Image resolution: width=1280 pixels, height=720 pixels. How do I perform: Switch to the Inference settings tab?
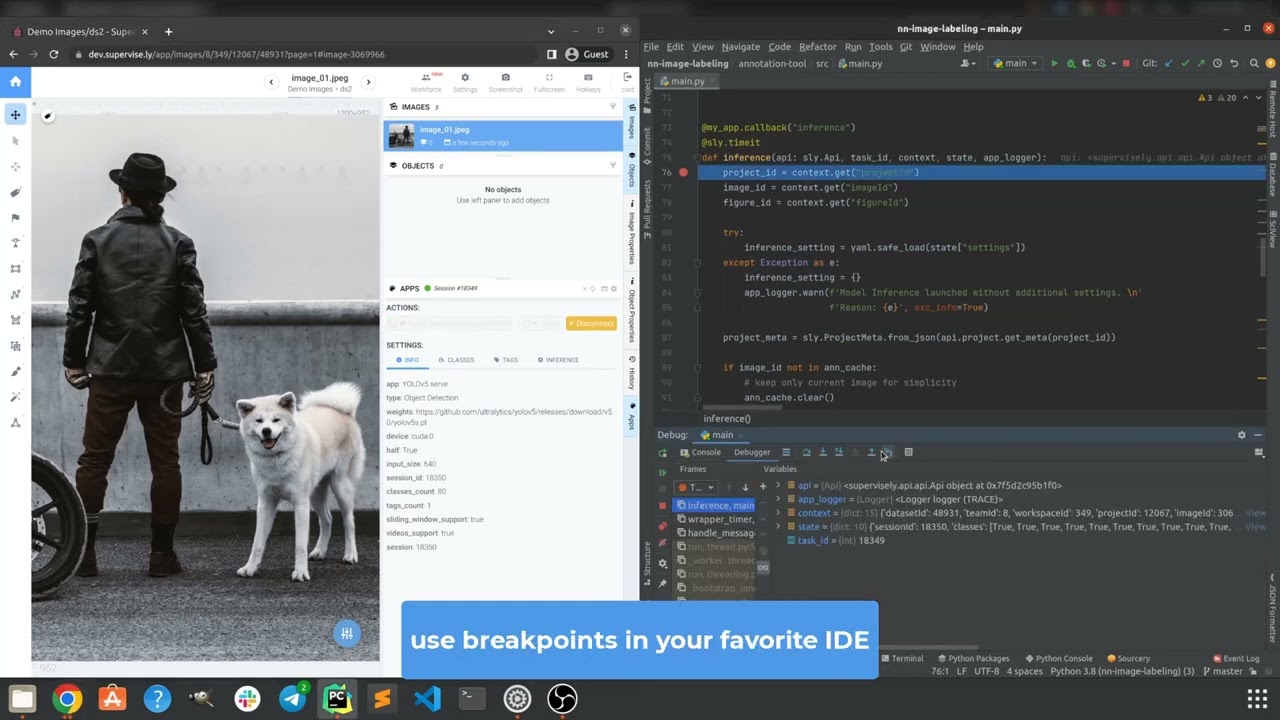pyautogui.click(x=558, y=360)
